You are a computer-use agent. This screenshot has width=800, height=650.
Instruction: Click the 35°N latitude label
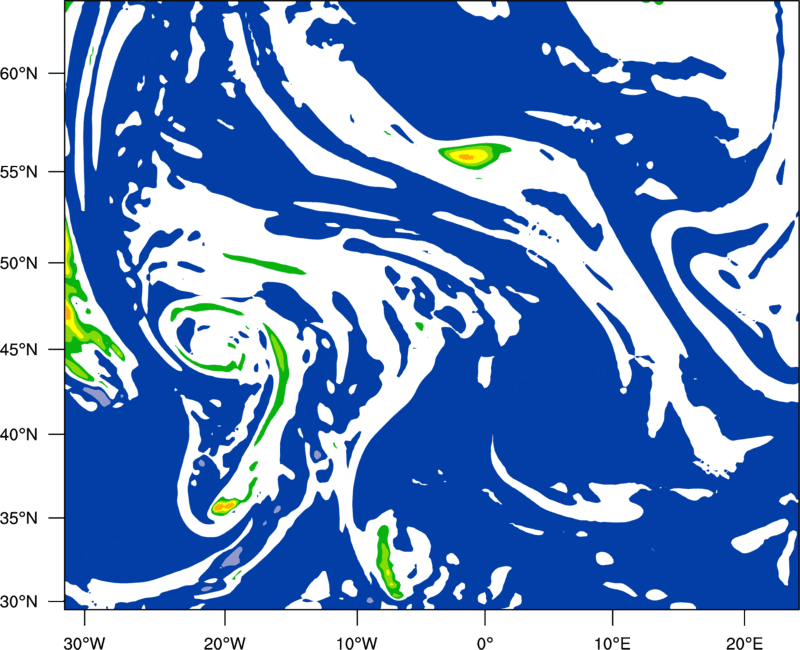click(x=19, y=518)
